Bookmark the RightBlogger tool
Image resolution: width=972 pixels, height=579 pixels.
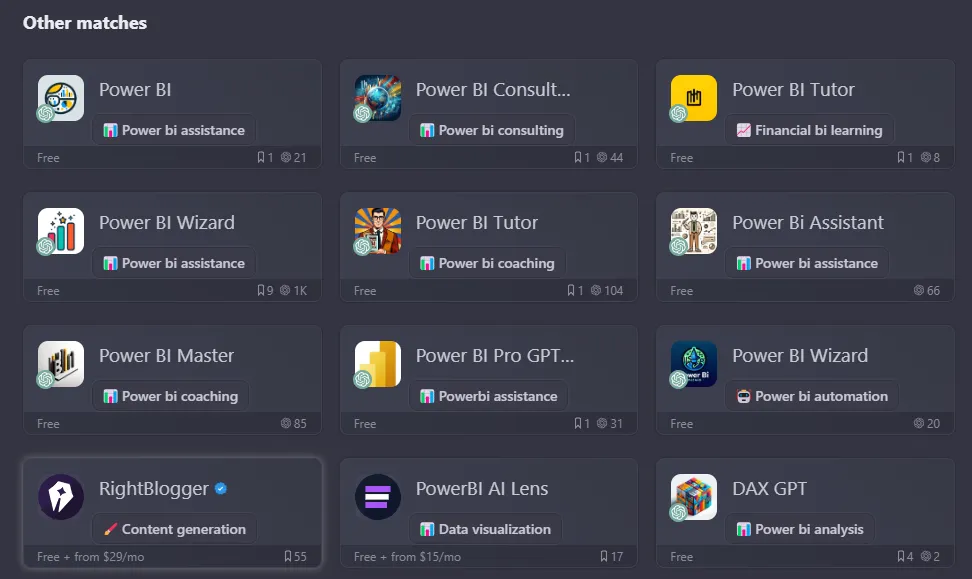(x=288, y=556)
